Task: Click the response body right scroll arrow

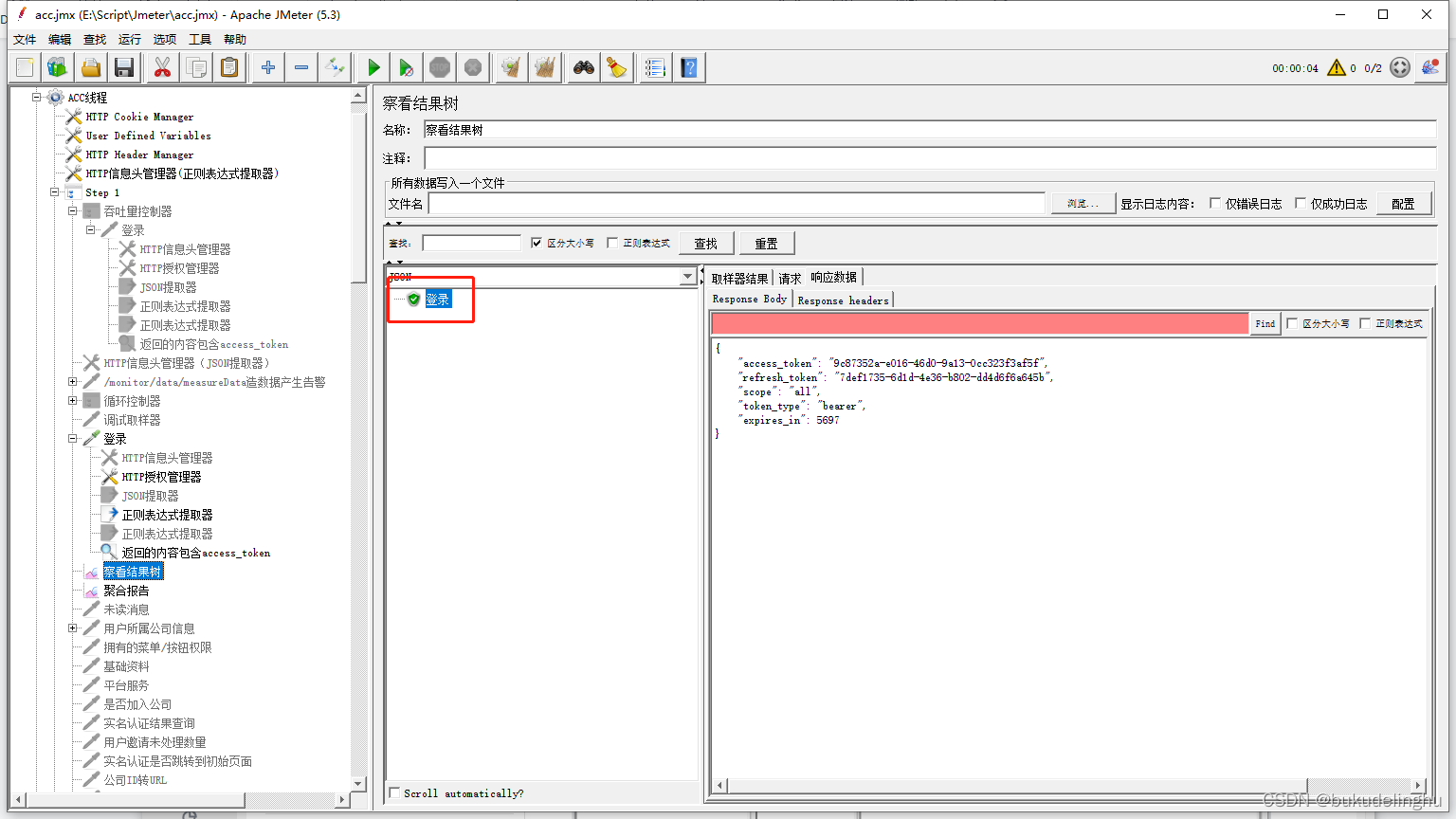Action: tap(1419, 785)
